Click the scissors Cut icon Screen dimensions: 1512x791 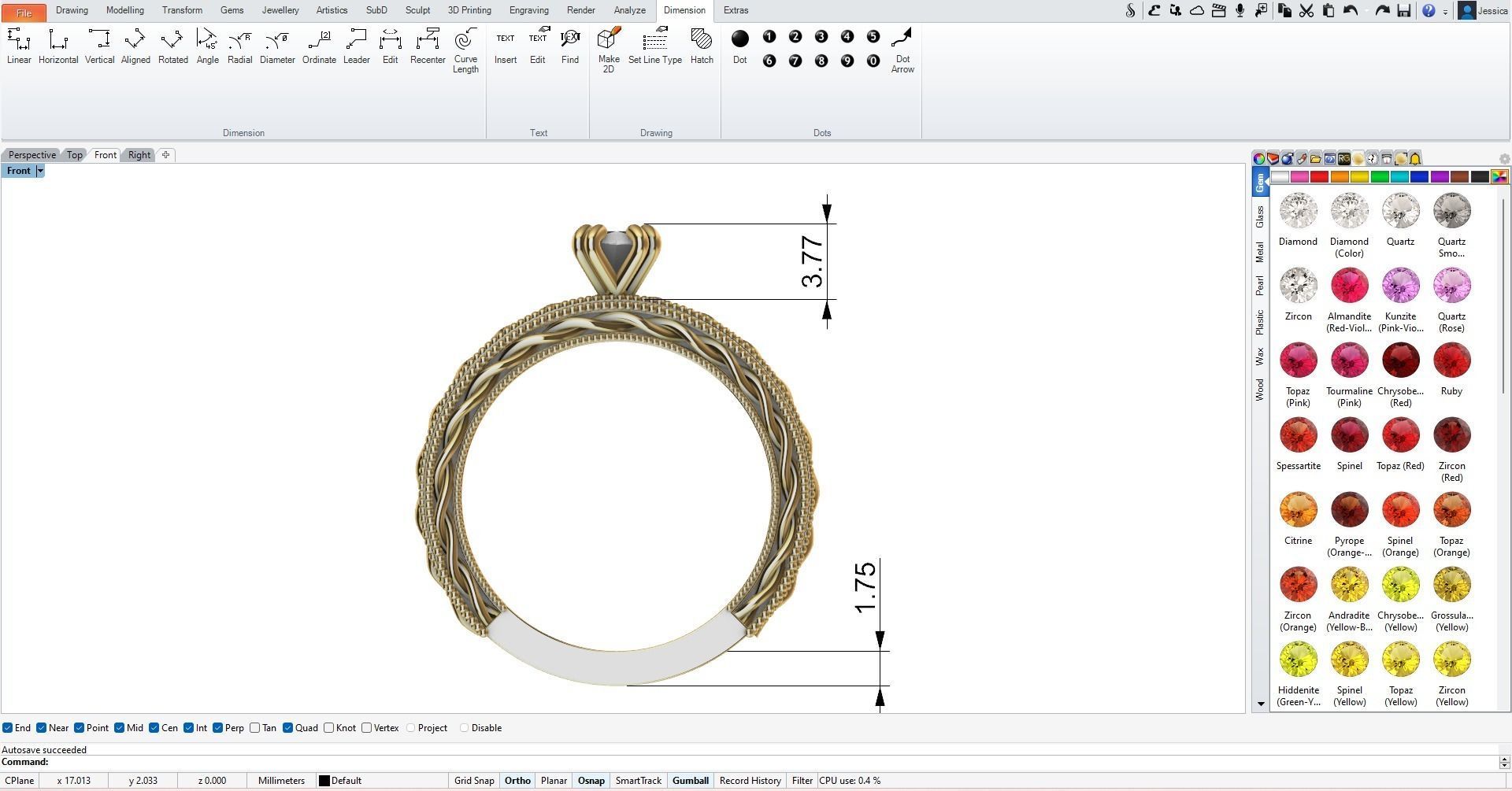pos(1306,11)
